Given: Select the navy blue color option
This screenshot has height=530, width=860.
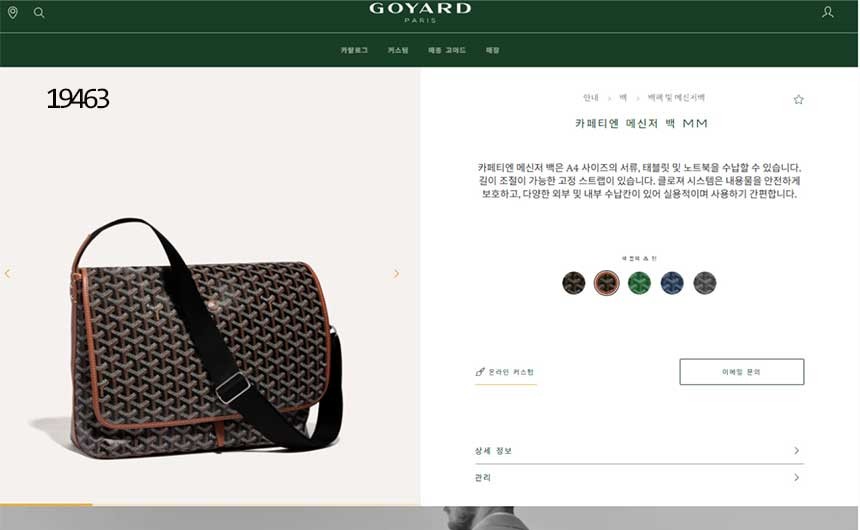Looking at the screenshot, I should point(672,283).
